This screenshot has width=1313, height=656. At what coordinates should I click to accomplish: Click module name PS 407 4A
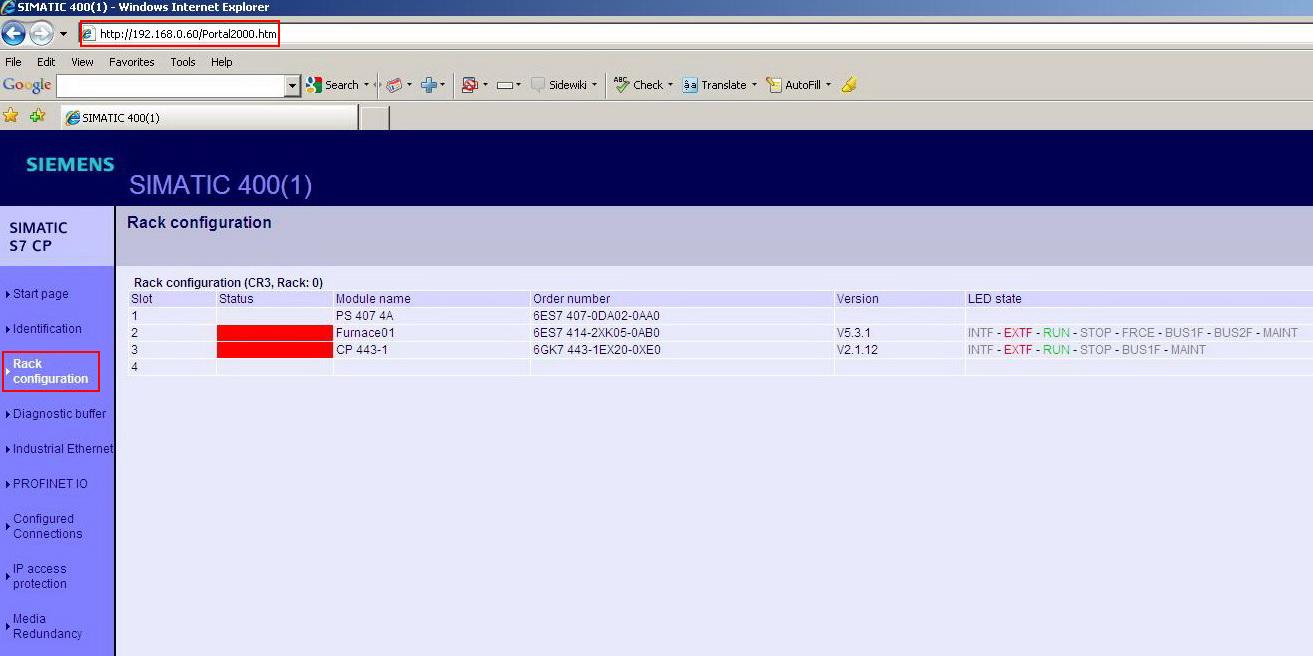[x=364, y=316]
